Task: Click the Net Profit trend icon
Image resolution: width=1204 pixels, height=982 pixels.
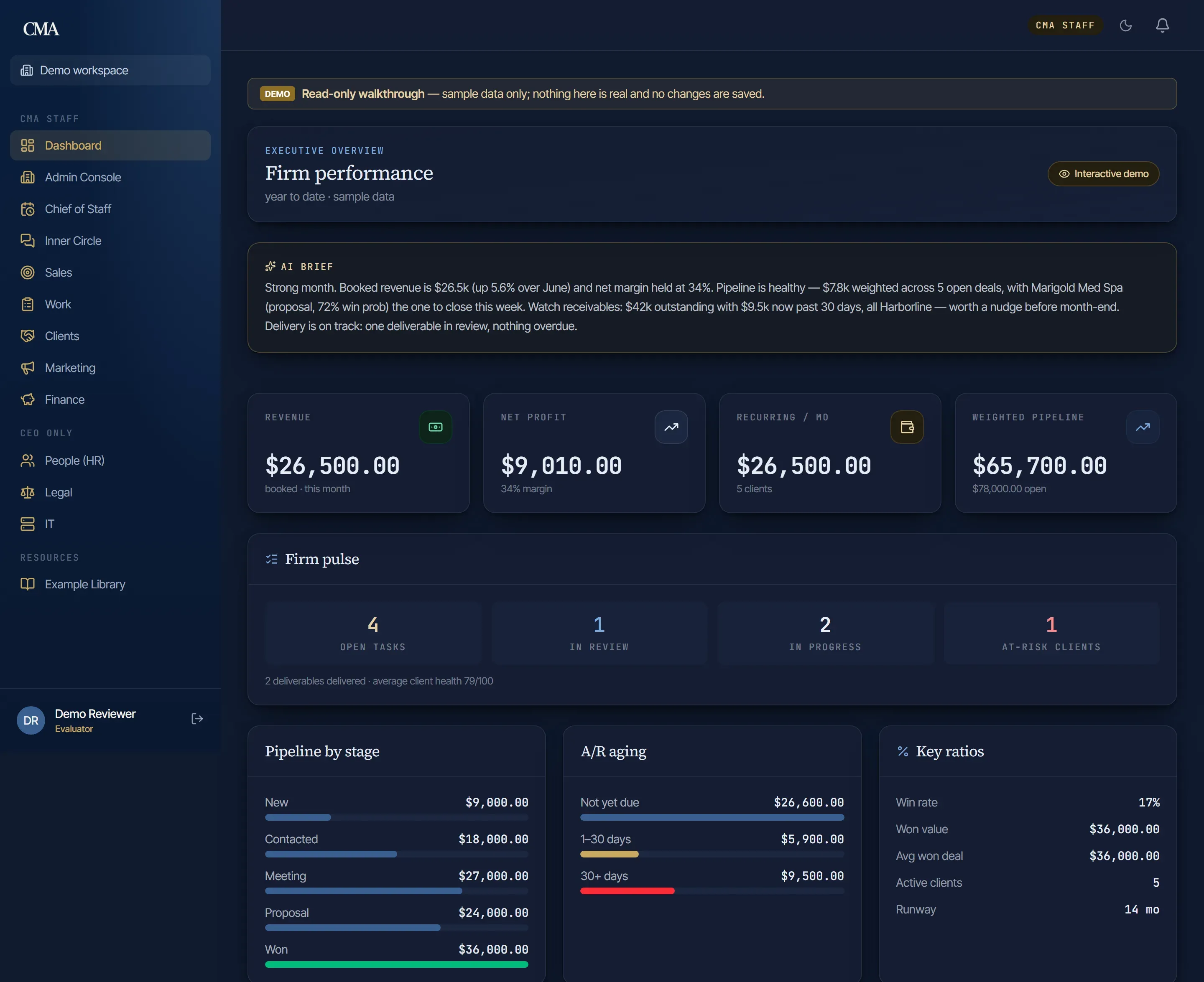Action: 671,427
